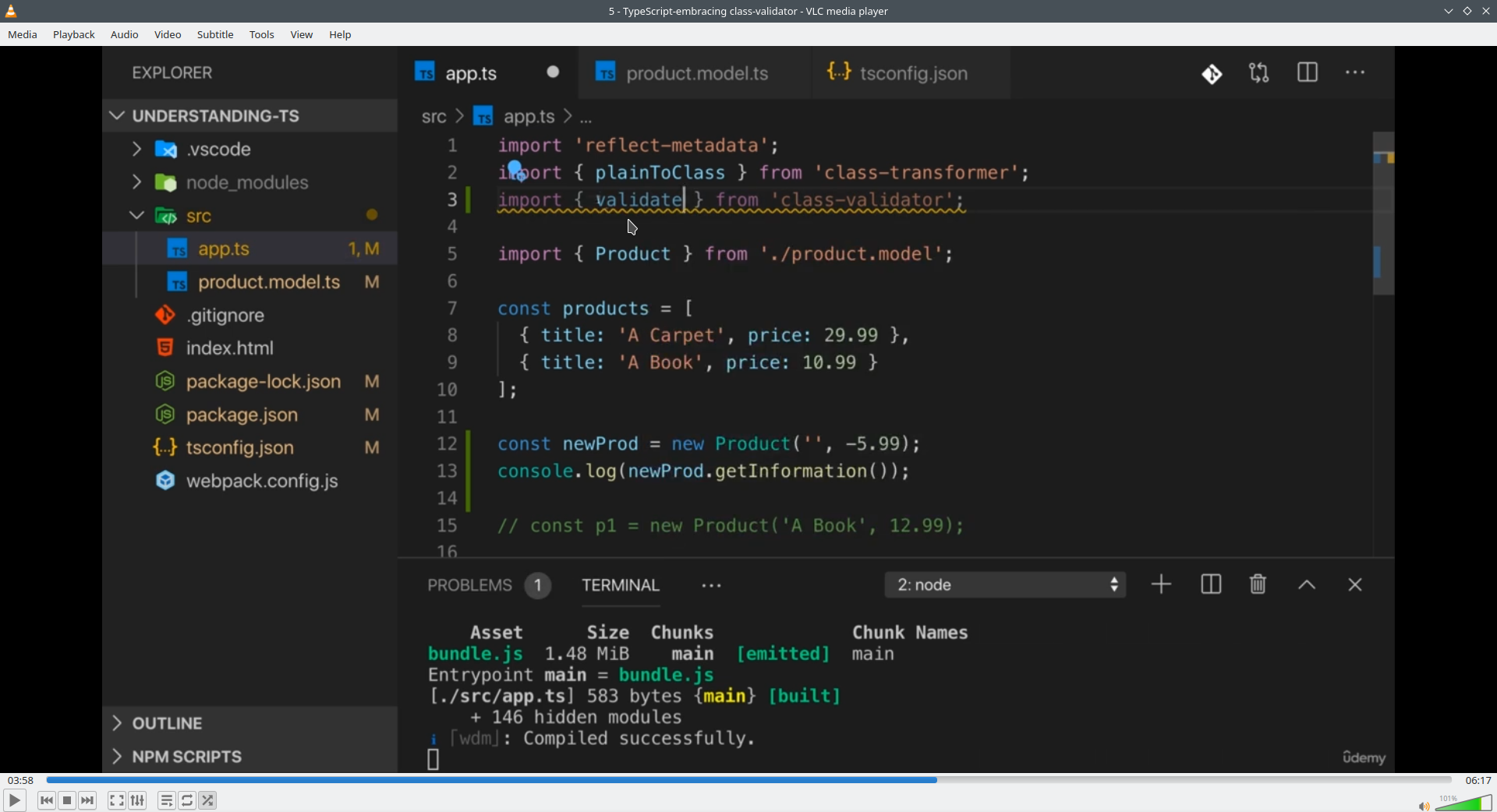Start playback with the play button
The width and height of the screenshot is (1497, 812).
[14, 800]
